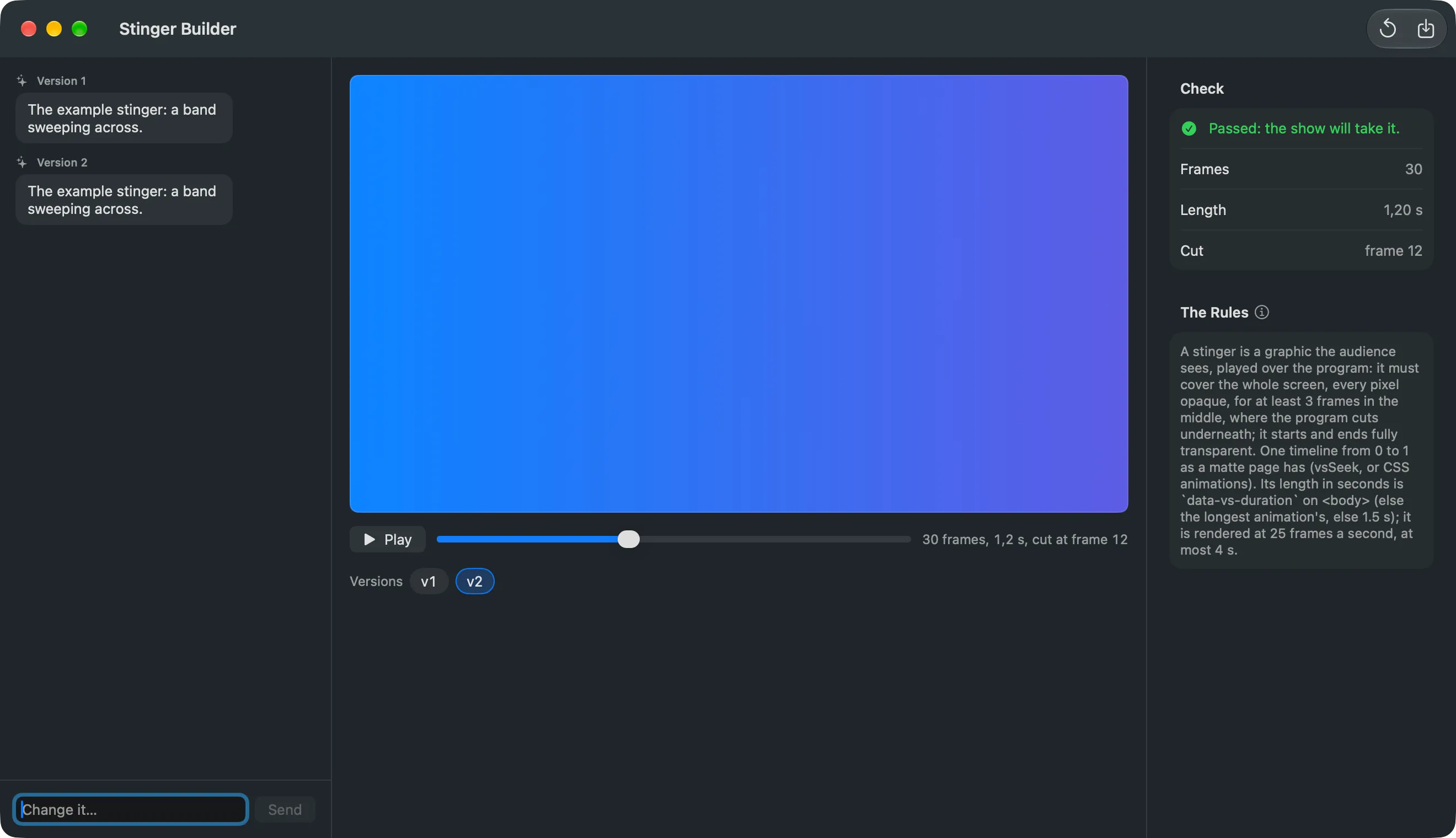Click the 'The Rules' heading

pos(1214,312)
